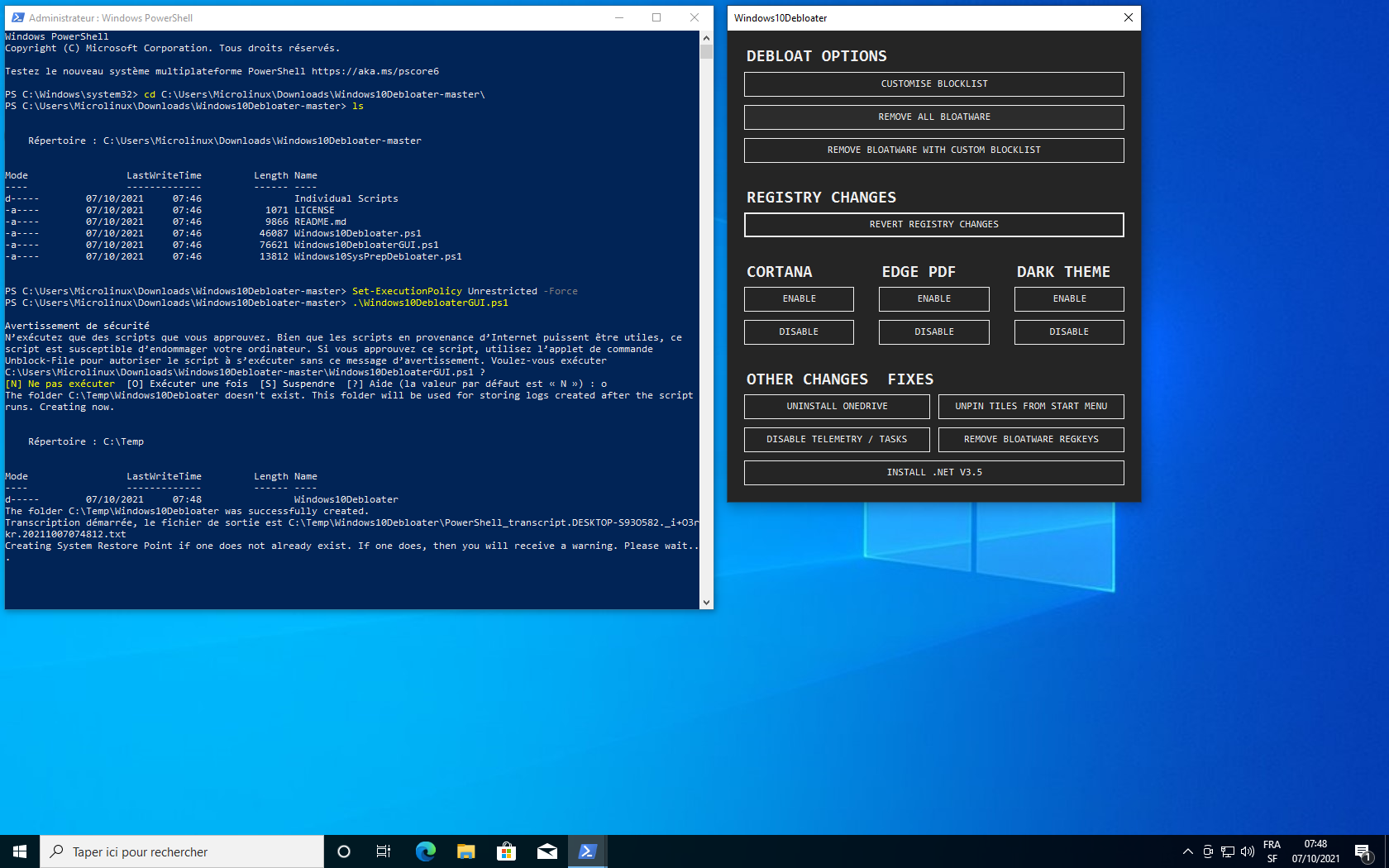The image size is (1389, 868).
Task: Click the Set-ExecutionPolicy command text
Action: click(x=407, y=292)
